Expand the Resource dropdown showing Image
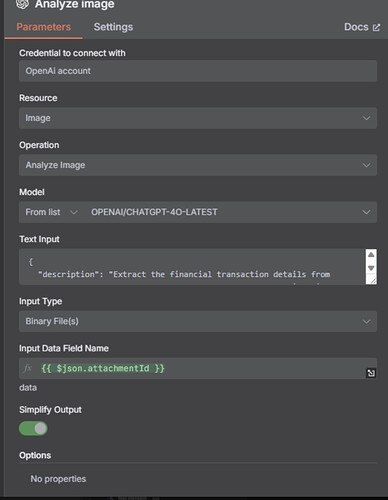Viewport: 388px width, 500px height. tap(198, 118)
